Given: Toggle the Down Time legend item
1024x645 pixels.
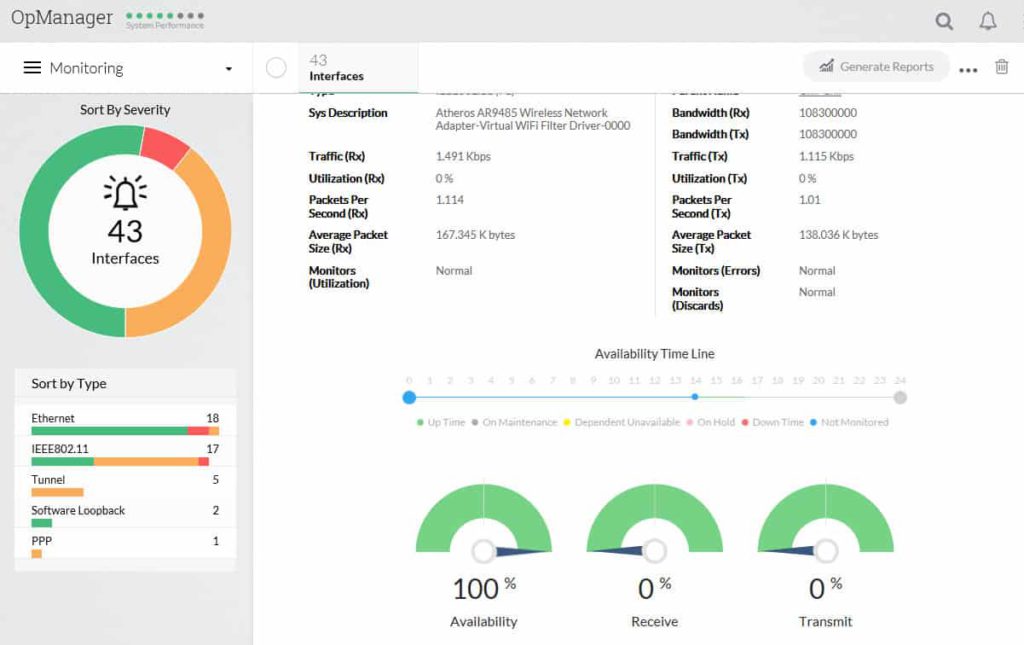Looking at the screenshot, I should point(775,422).
